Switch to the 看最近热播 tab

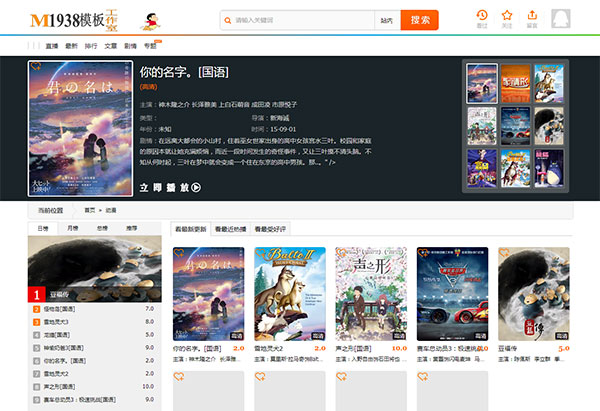[x=229, y=229]
